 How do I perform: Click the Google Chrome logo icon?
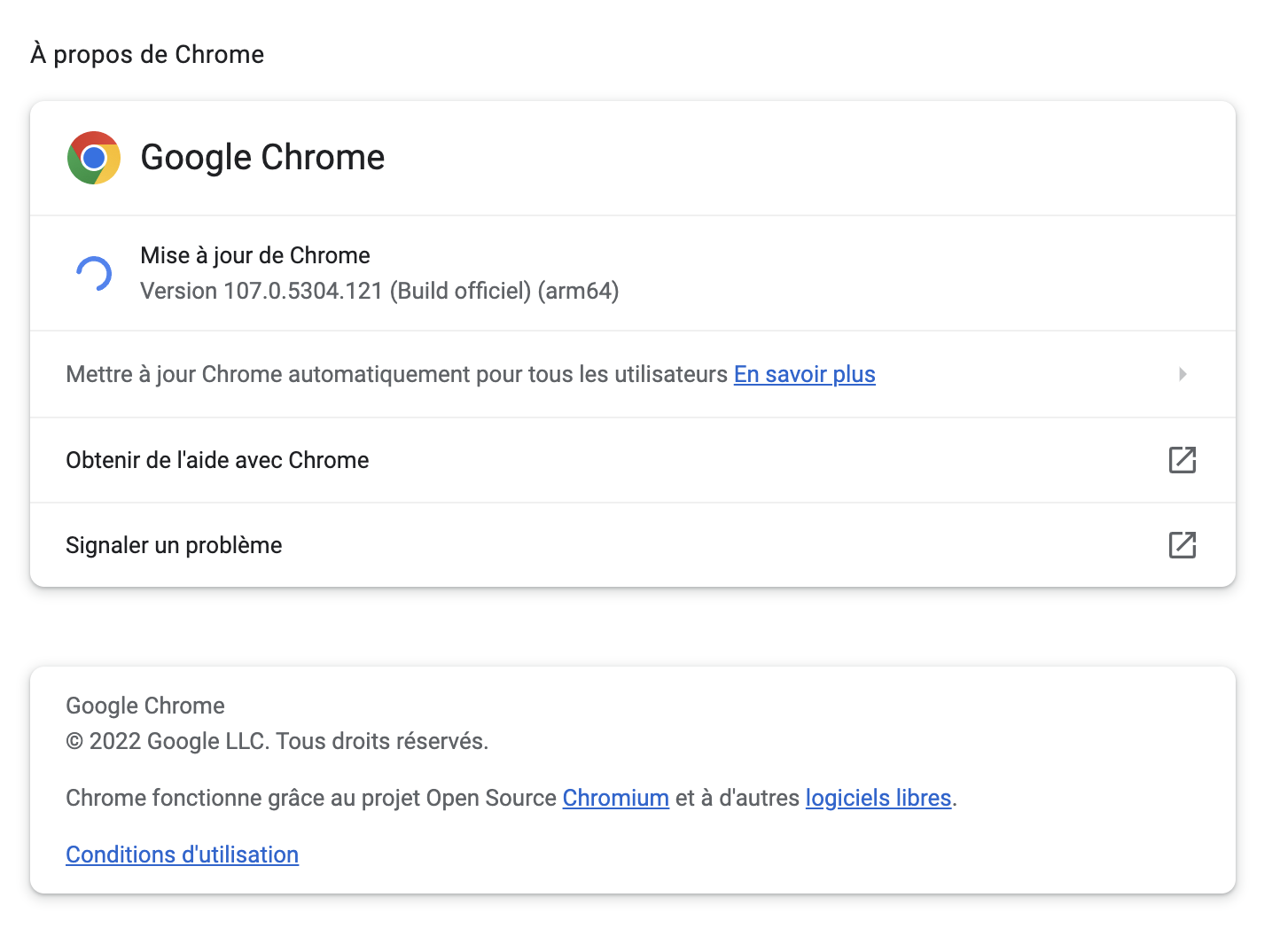(x=94, y=158)
